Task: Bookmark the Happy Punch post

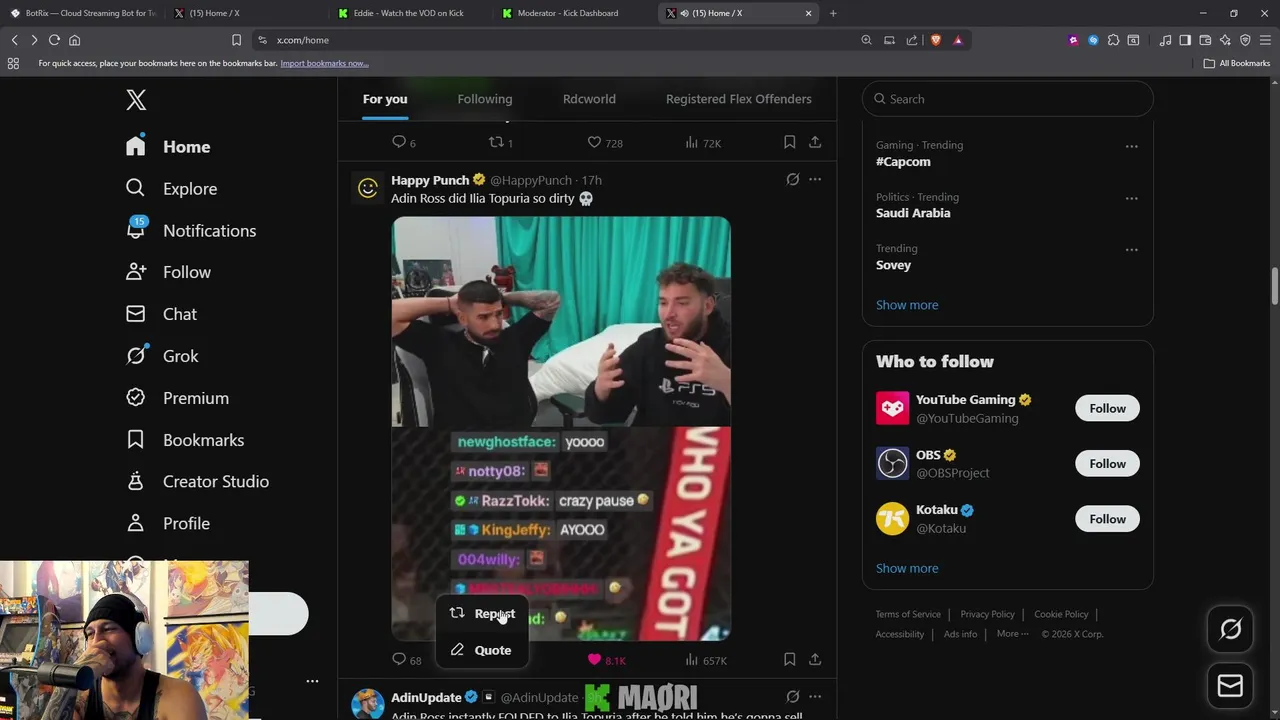Action: tap(789, 660)
